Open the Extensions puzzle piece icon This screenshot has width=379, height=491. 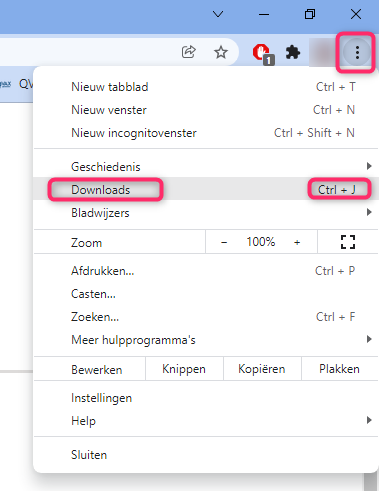click(293, 52)
